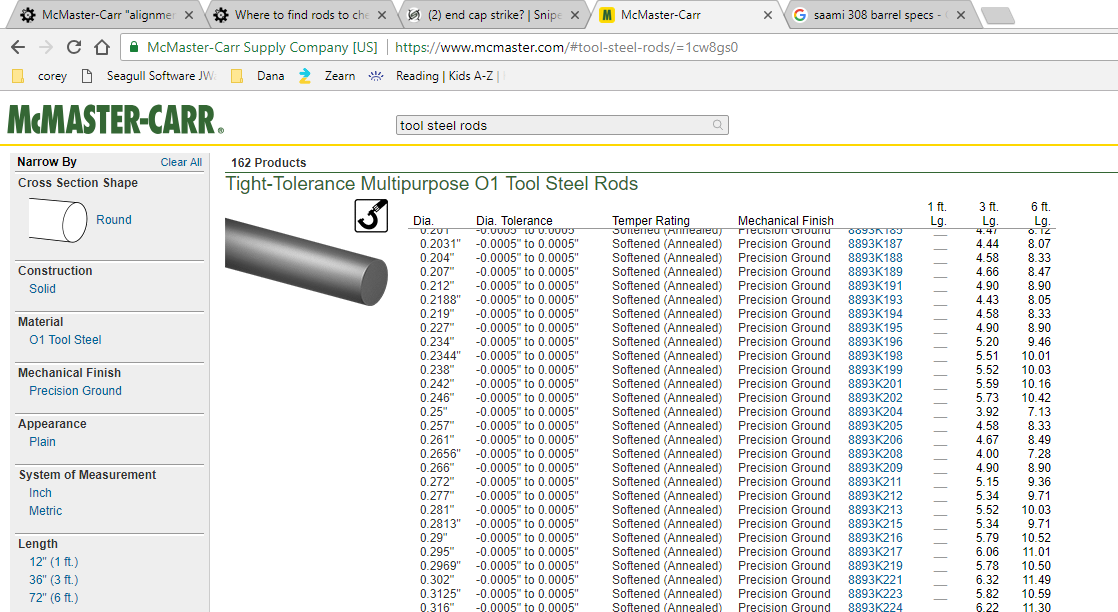
Task: Open part number 8893K219
Action: point(875,566)
